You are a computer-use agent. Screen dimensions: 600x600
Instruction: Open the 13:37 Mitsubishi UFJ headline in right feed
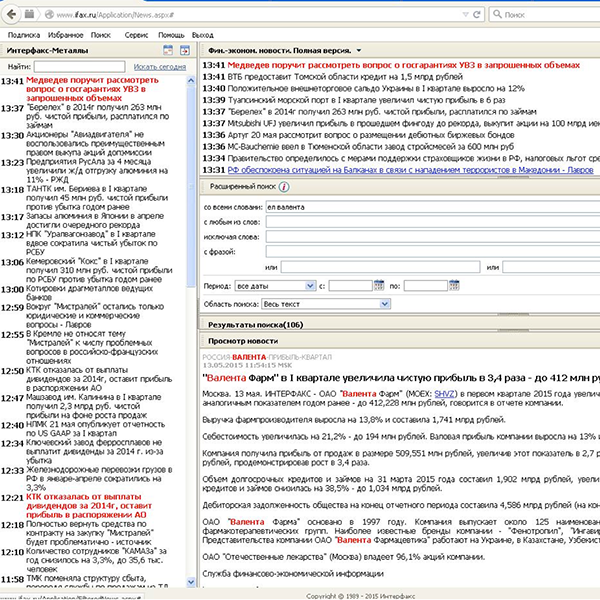click(414, 124)
